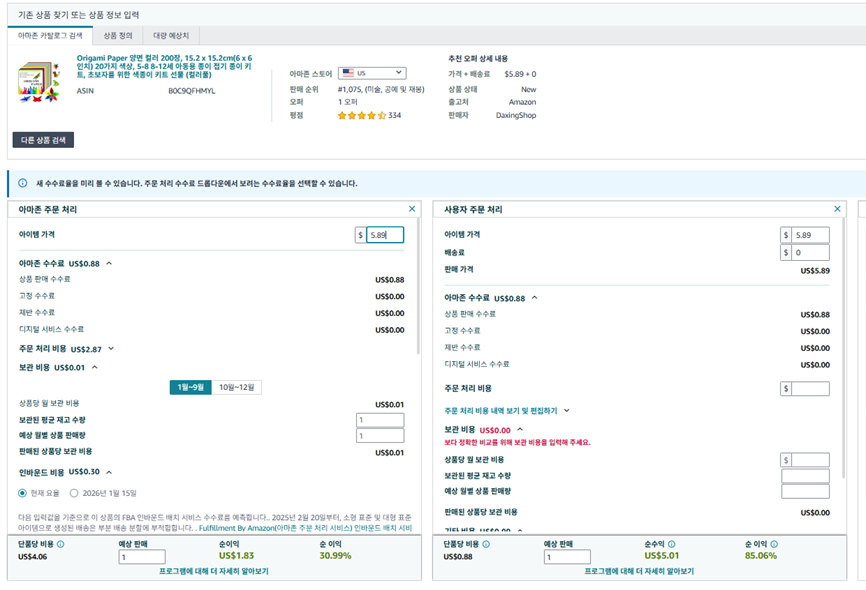Expand 주문 처리 비용 US$2.87 section
This screenshot has height=590, width=866.
point(111,349)
